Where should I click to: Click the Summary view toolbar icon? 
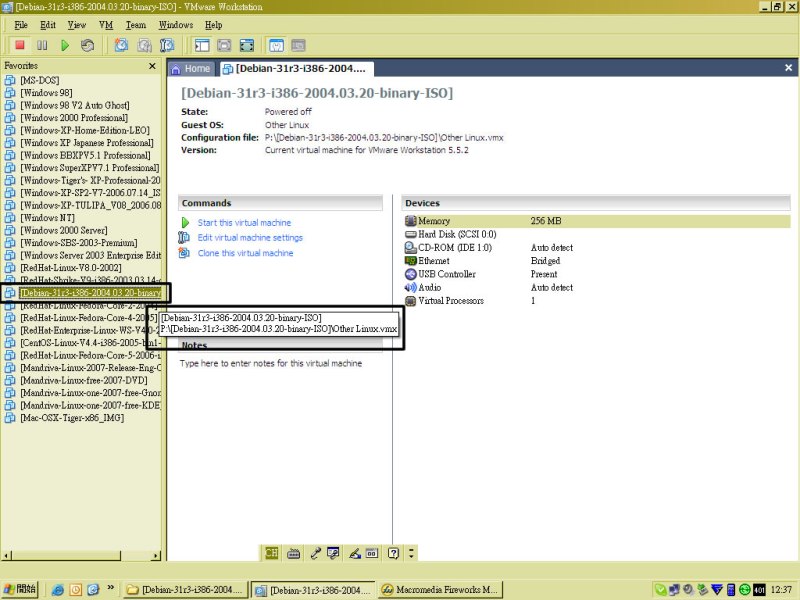pos(277,45)
